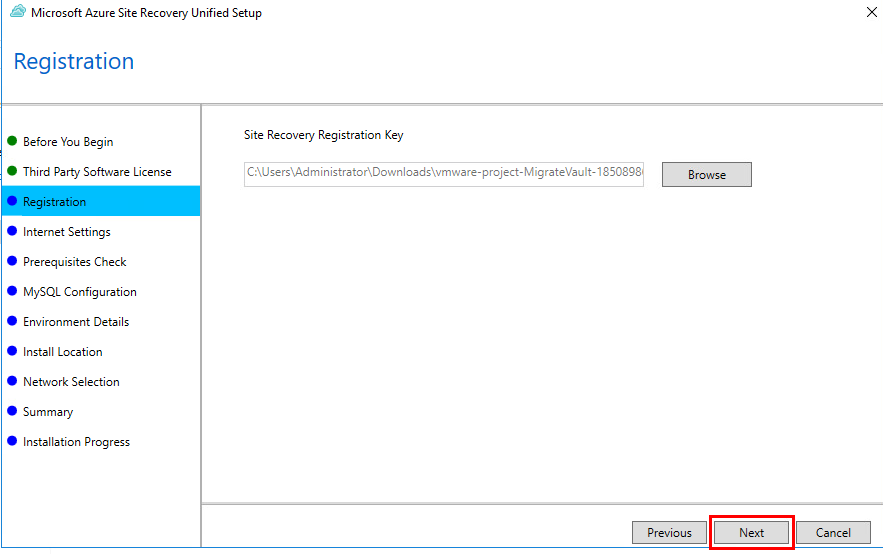Click the blue dot beside Registration

tap(12, 201)
